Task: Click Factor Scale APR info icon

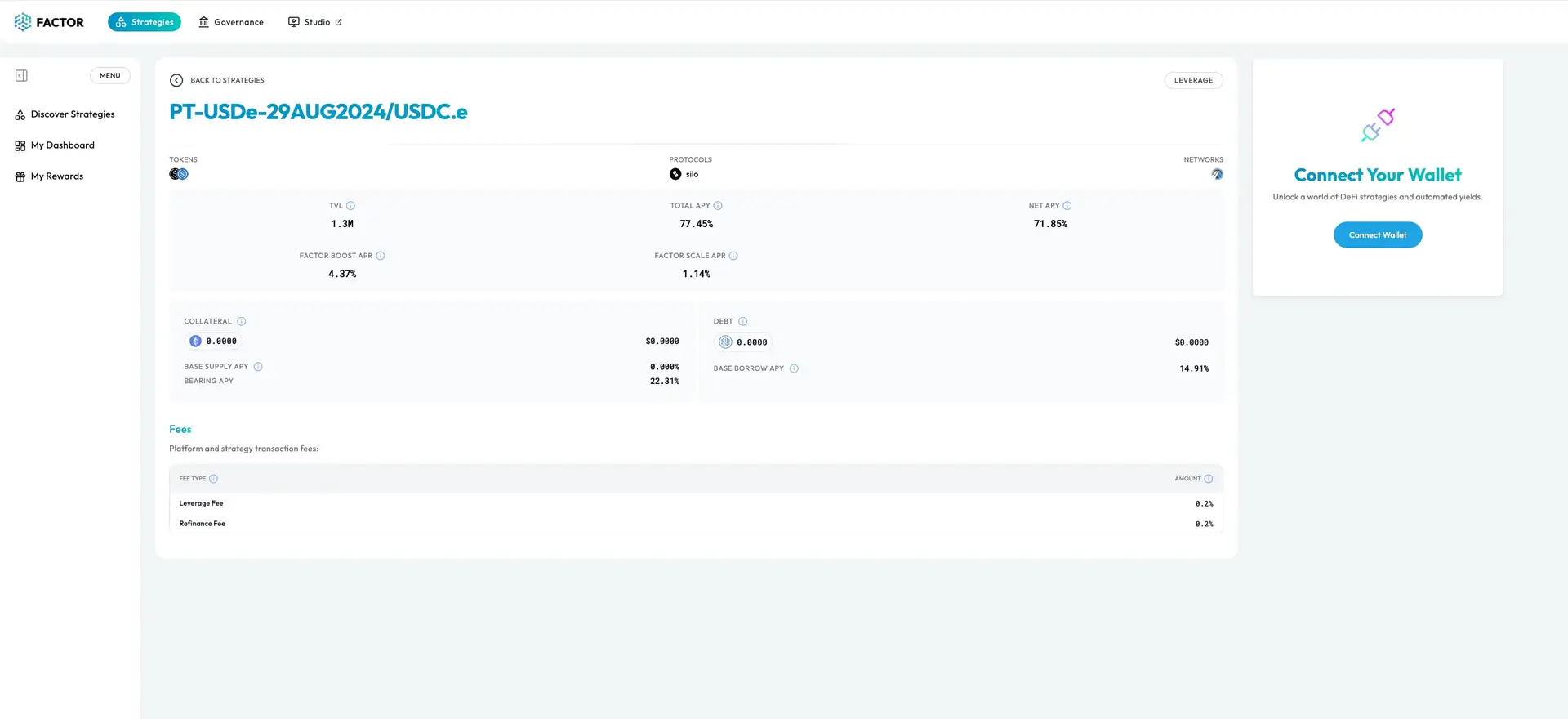Action: point(733,256)
